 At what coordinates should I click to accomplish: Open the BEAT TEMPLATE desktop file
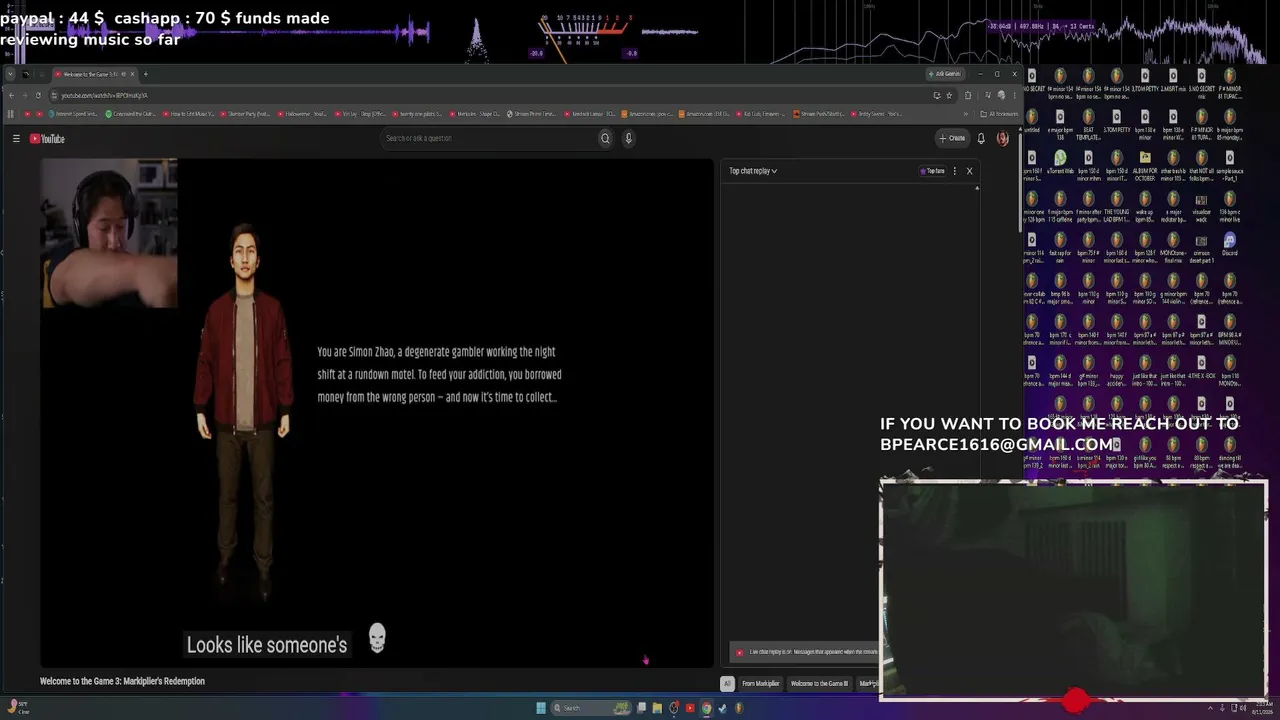click(x=1088, y=124)
